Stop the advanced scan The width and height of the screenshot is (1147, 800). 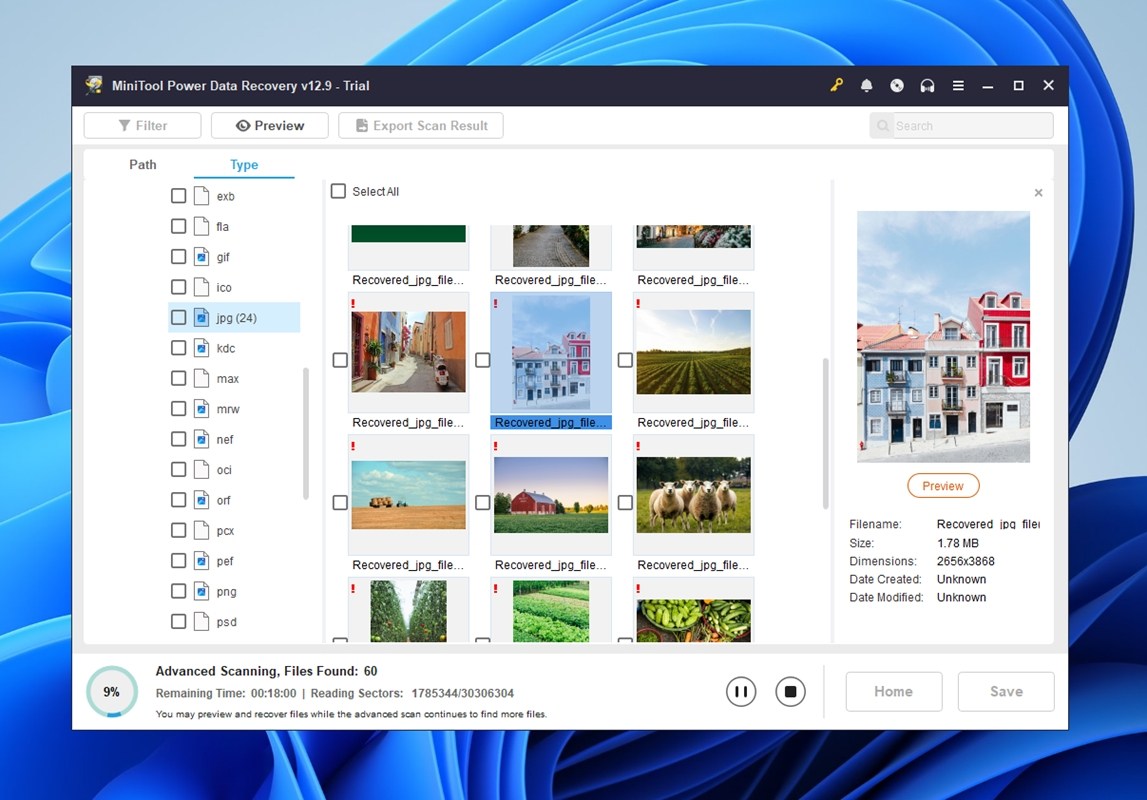click(x=790, y=692)
